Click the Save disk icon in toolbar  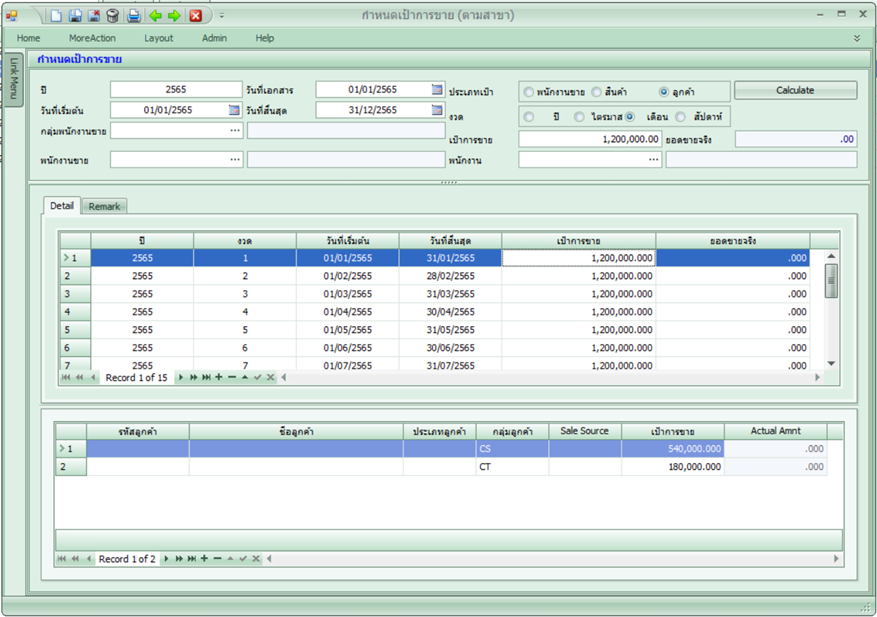click(75, 16)
